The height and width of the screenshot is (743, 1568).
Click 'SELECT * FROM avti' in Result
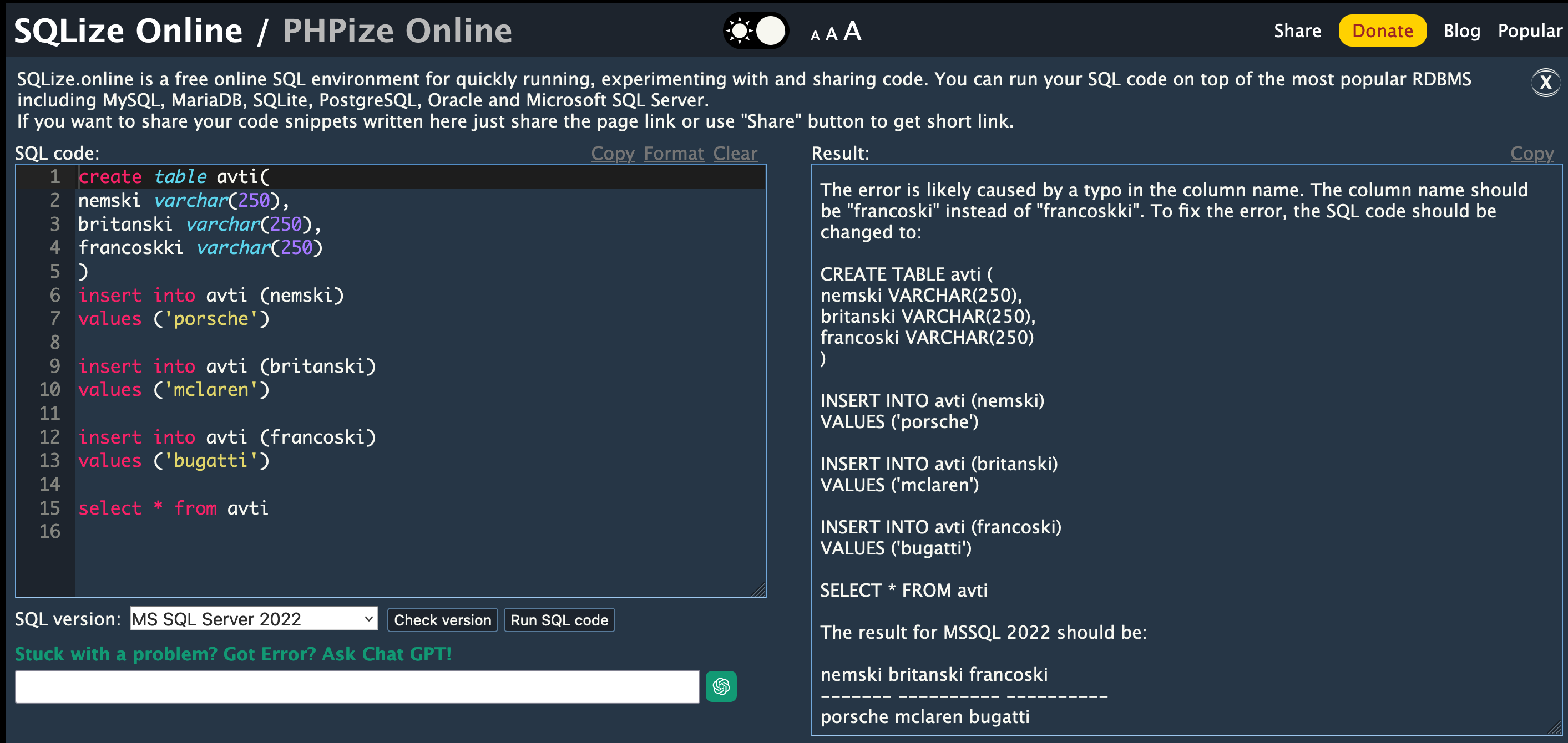(x=903, y=591)
